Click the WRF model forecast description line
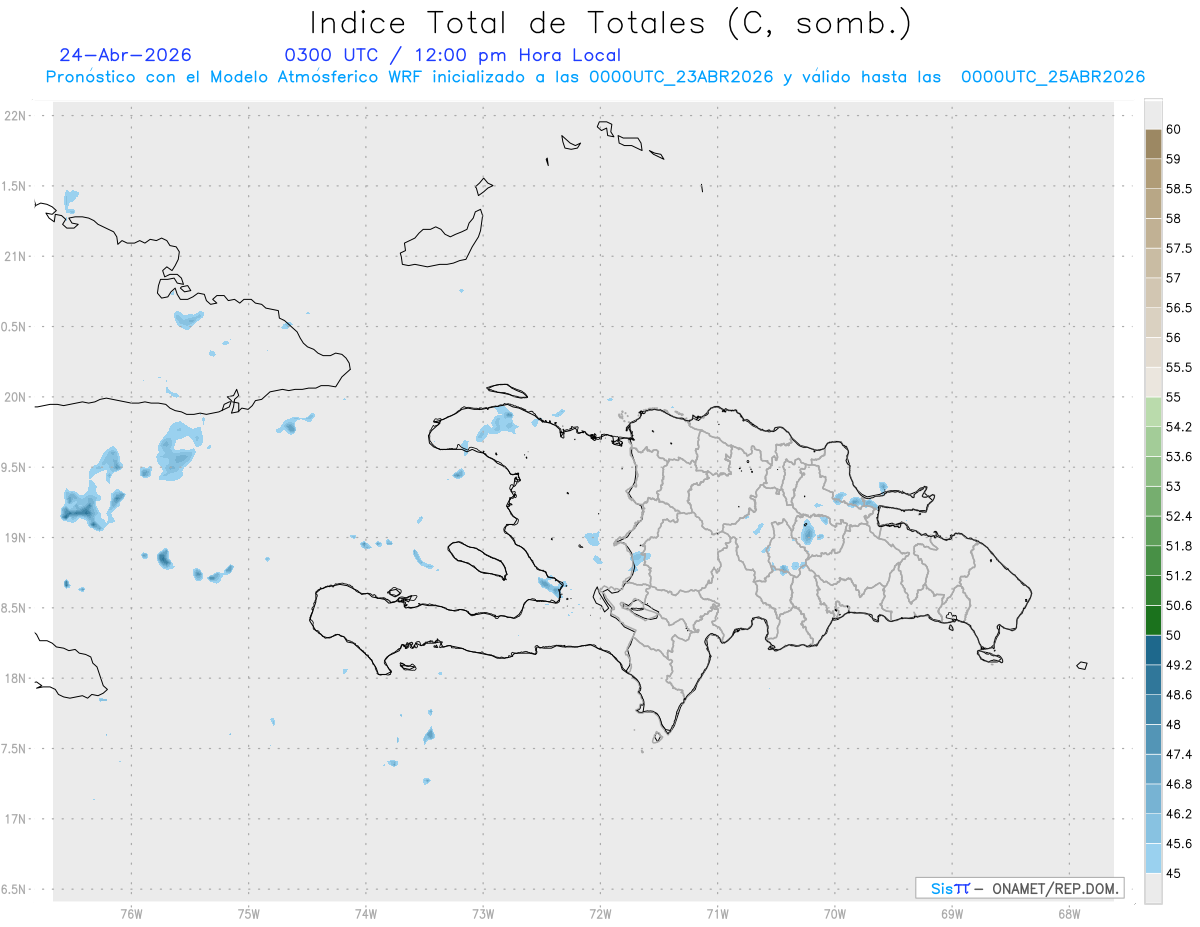Screen dimensions: 1200x927 click(595, 77)
